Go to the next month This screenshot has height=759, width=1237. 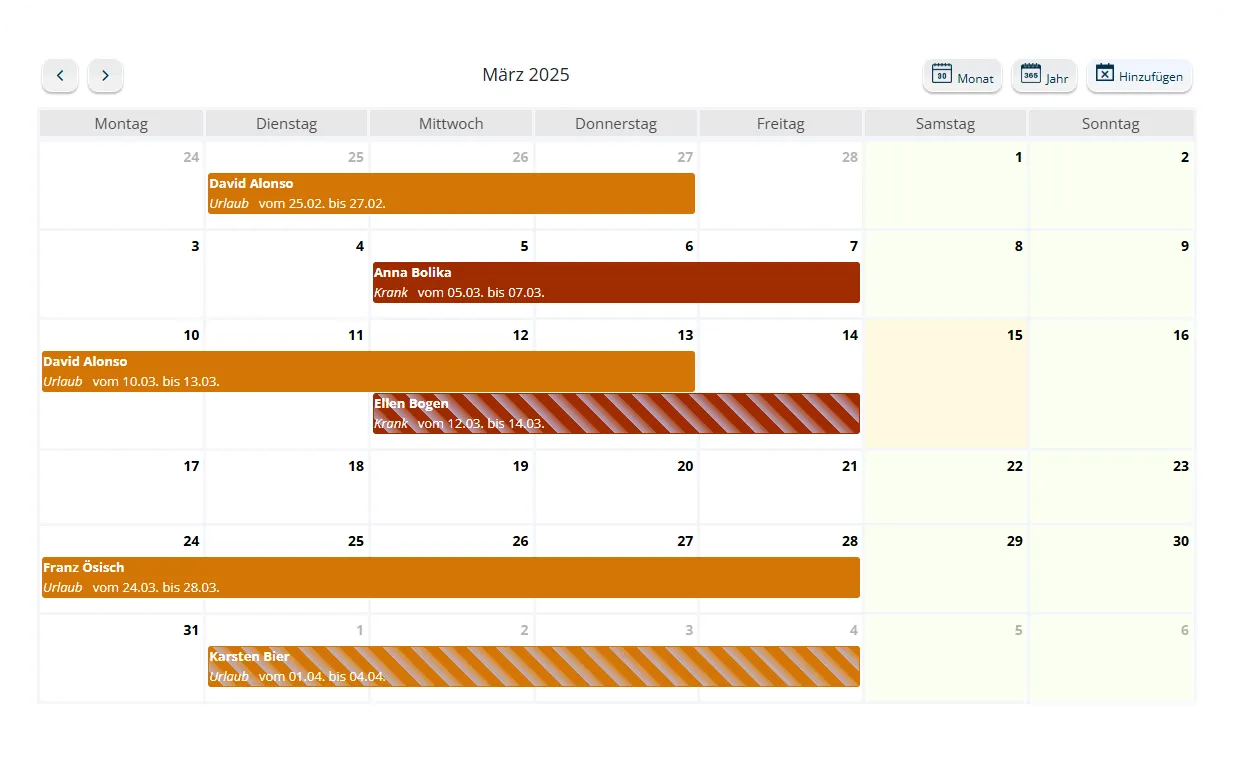pyautogui.click(x=105, y=75)
